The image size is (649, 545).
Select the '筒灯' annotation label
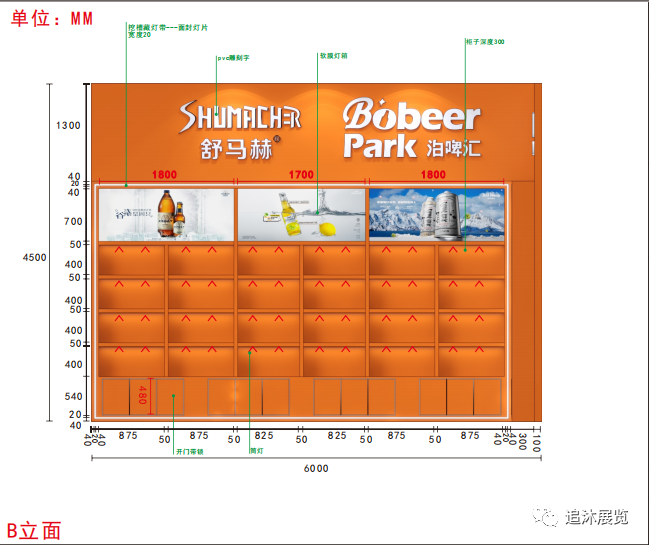[257, 451]
